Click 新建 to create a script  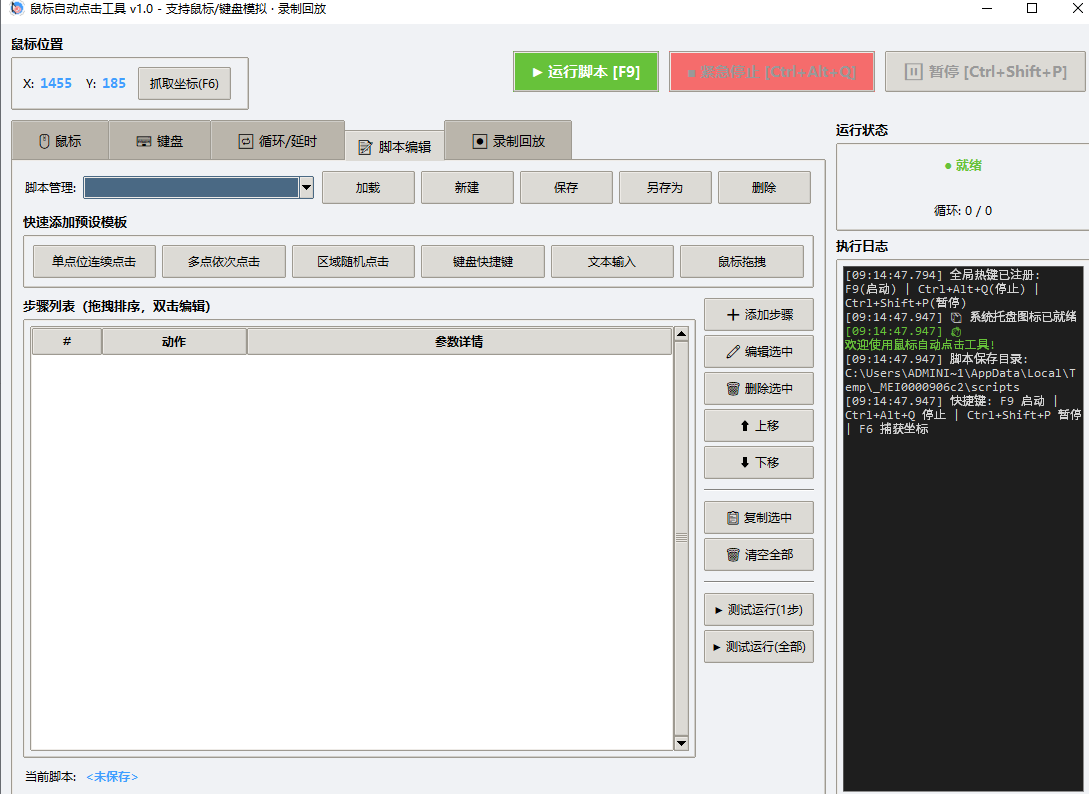click(x=467, y=188)
